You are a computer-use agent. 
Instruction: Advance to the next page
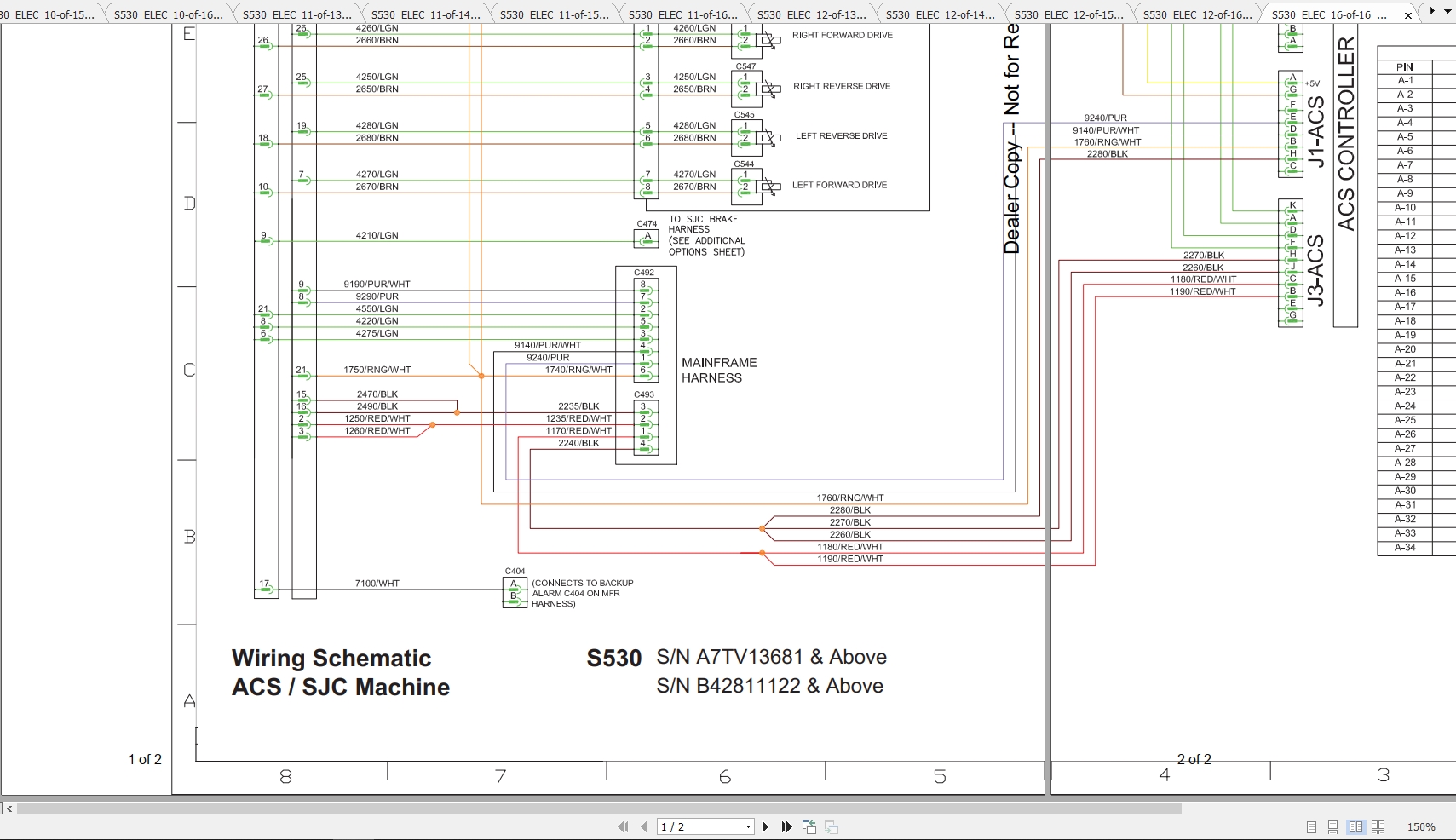[766, 826]
